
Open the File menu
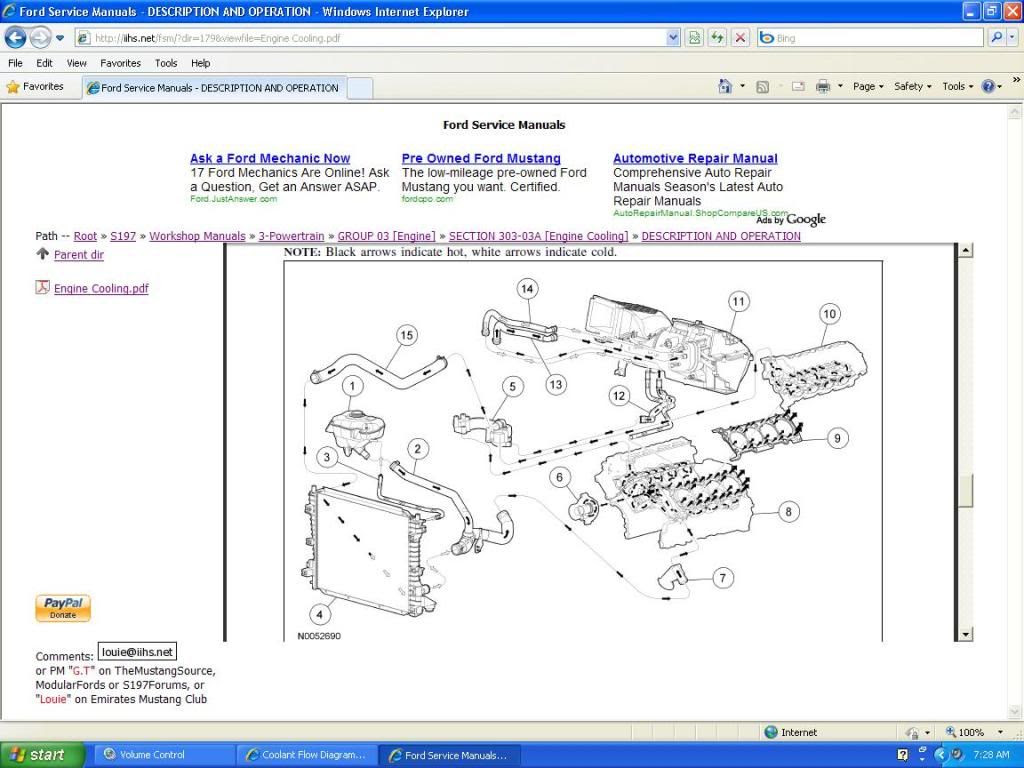pos(15,63)
